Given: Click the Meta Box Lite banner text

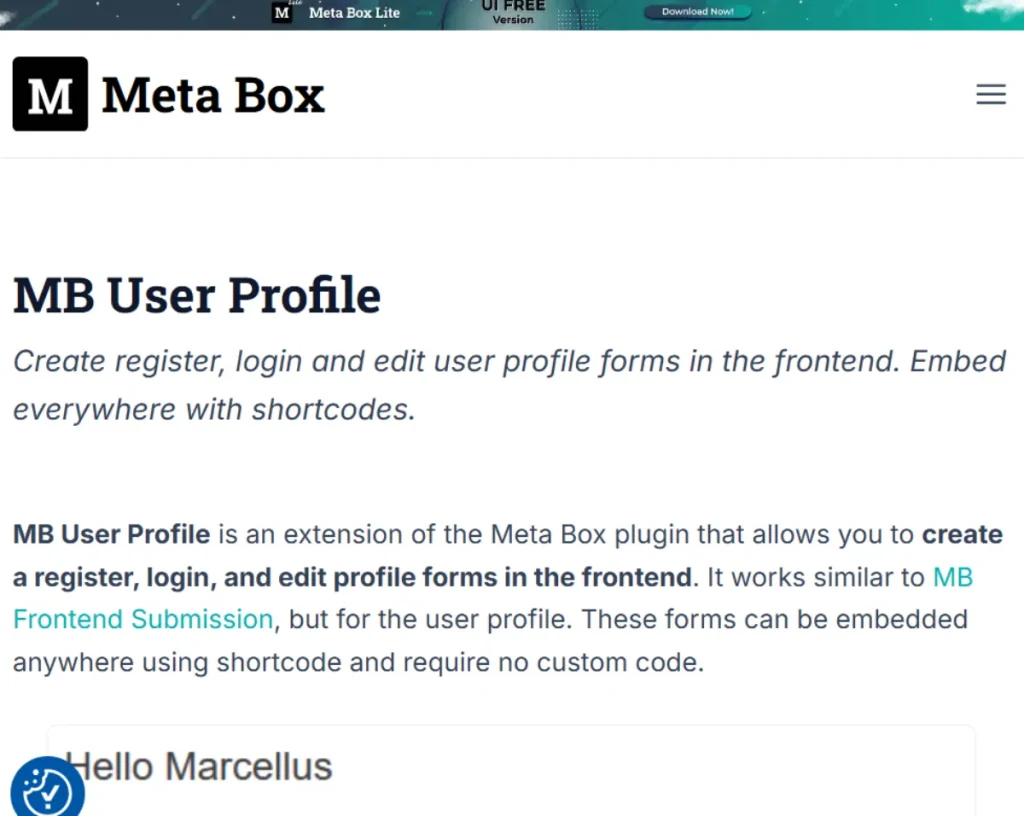Looking at the screenshot, I should click(x=354, y=12).
